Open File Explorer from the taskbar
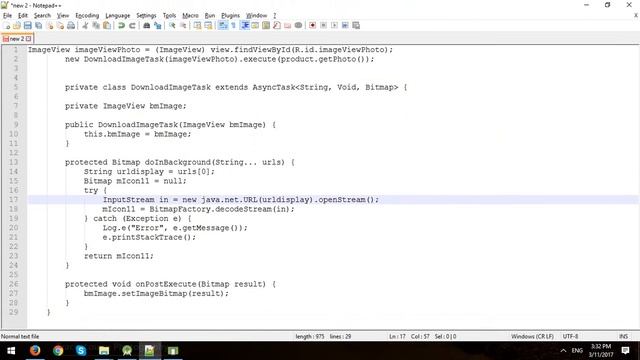Viewport: 640px width, 360px height. 104,351
